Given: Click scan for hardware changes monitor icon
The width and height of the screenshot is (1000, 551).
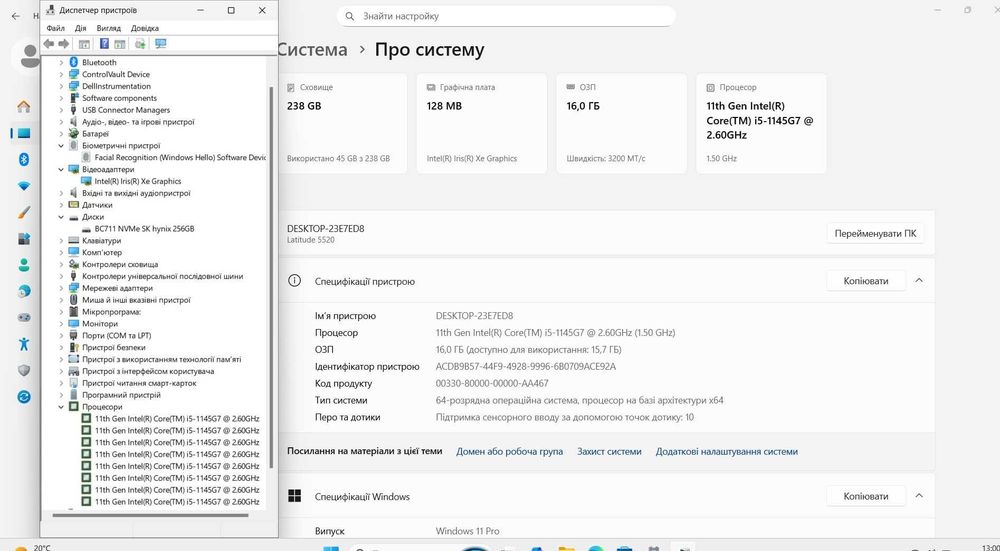Looking at the screenshot, I should pyautogui.click(x=160, y=43).
